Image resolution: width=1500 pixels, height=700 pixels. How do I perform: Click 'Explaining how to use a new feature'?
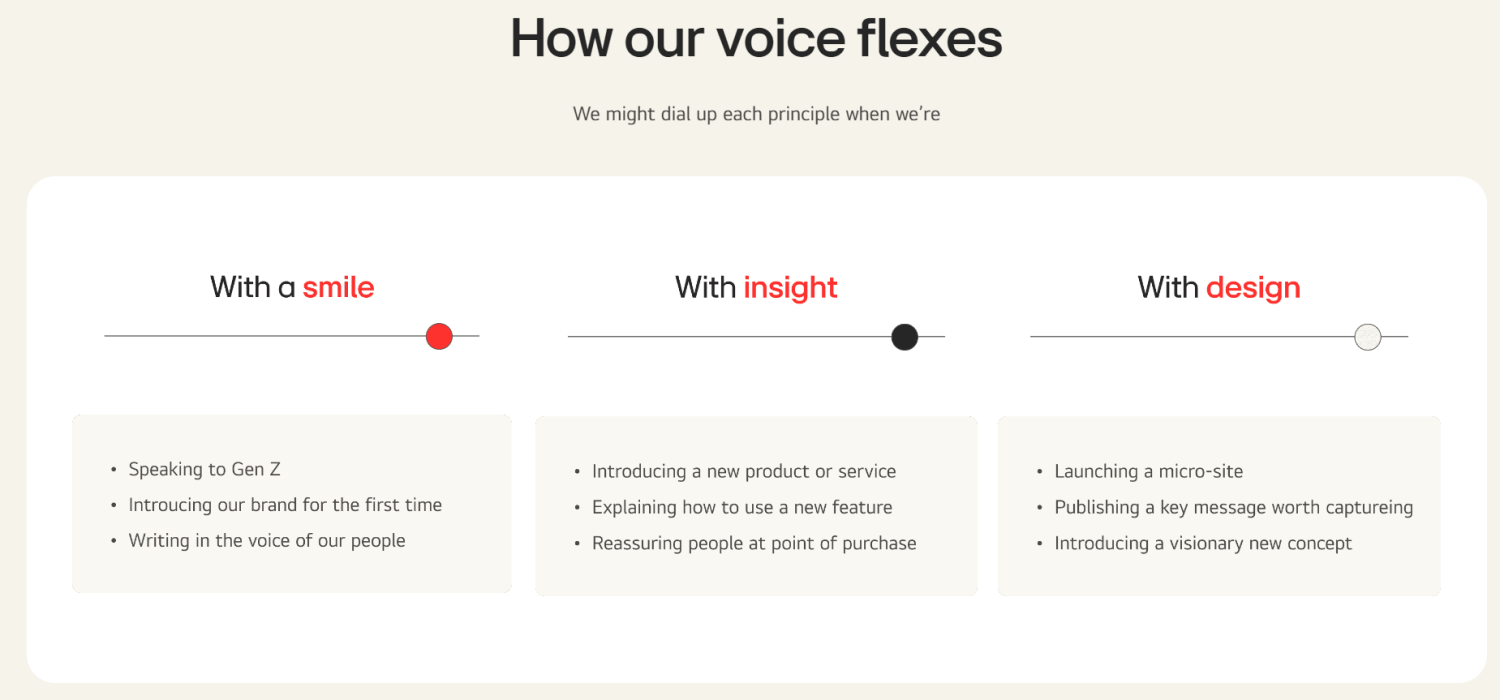(x=742, y=507)
